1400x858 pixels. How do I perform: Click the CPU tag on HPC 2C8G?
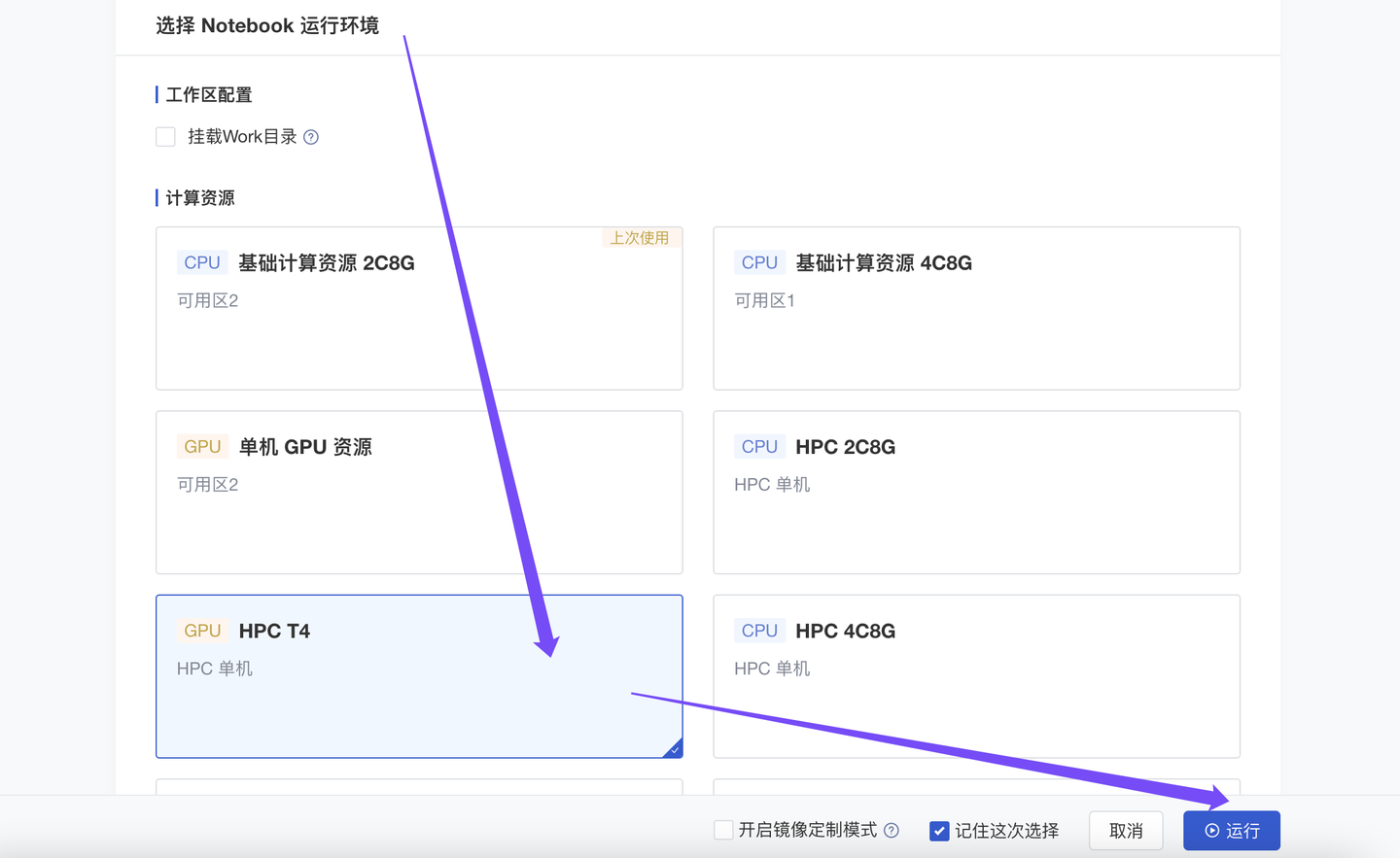759,447
